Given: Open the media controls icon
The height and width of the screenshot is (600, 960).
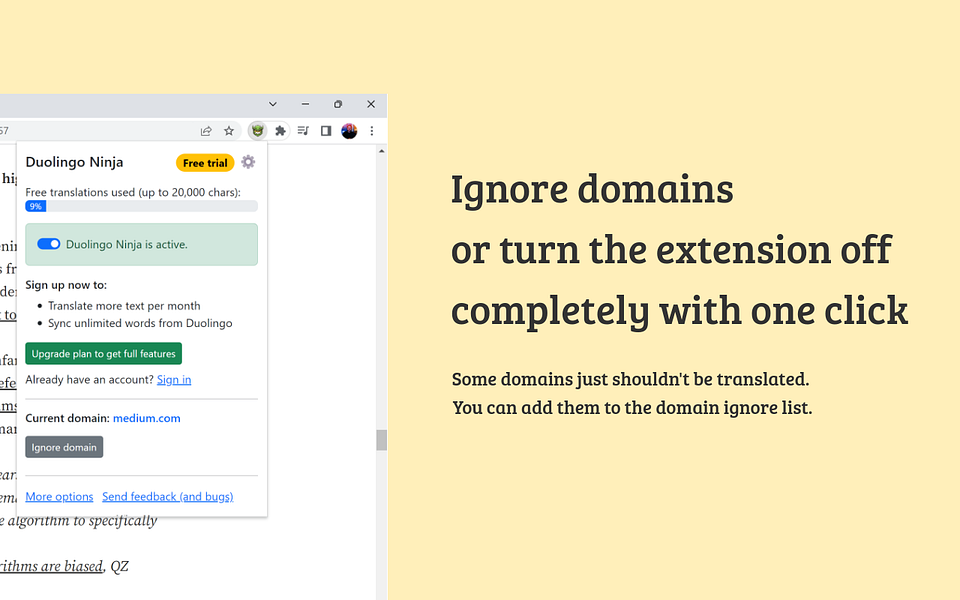Looking at the screenshot, I should (x=303, y=130).
